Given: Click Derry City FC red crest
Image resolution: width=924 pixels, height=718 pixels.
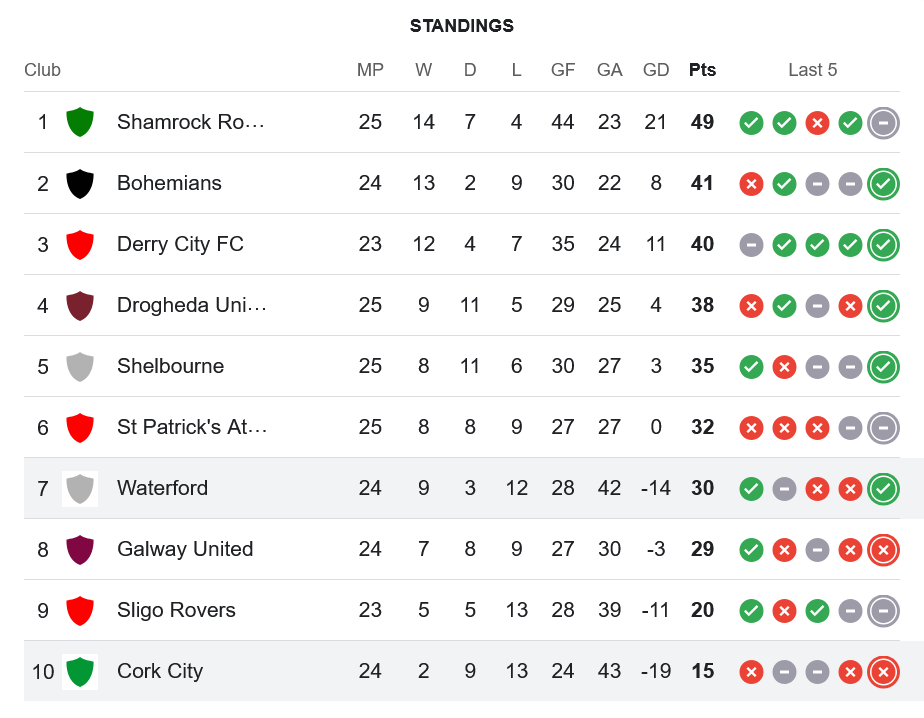Looking at the screenshot, I should tap(80, 244).
